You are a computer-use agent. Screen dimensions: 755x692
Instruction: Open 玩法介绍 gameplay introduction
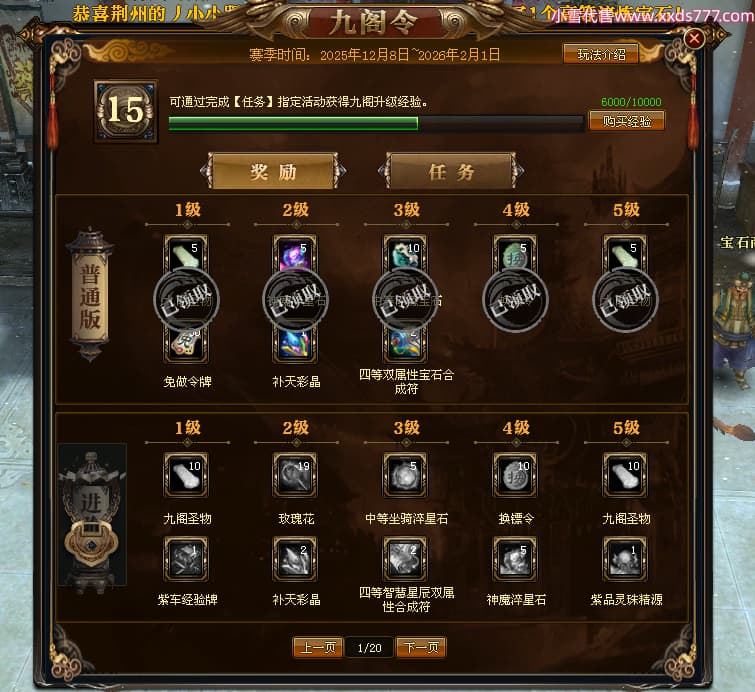(x=601, y=54)
